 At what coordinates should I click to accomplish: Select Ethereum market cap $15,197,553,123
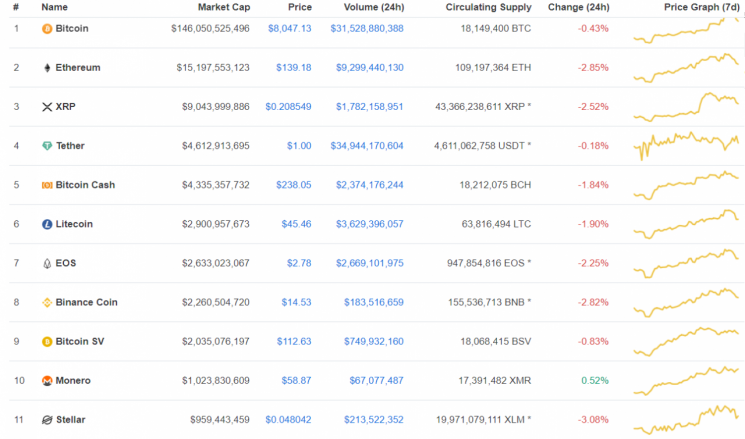coord(213,67)
